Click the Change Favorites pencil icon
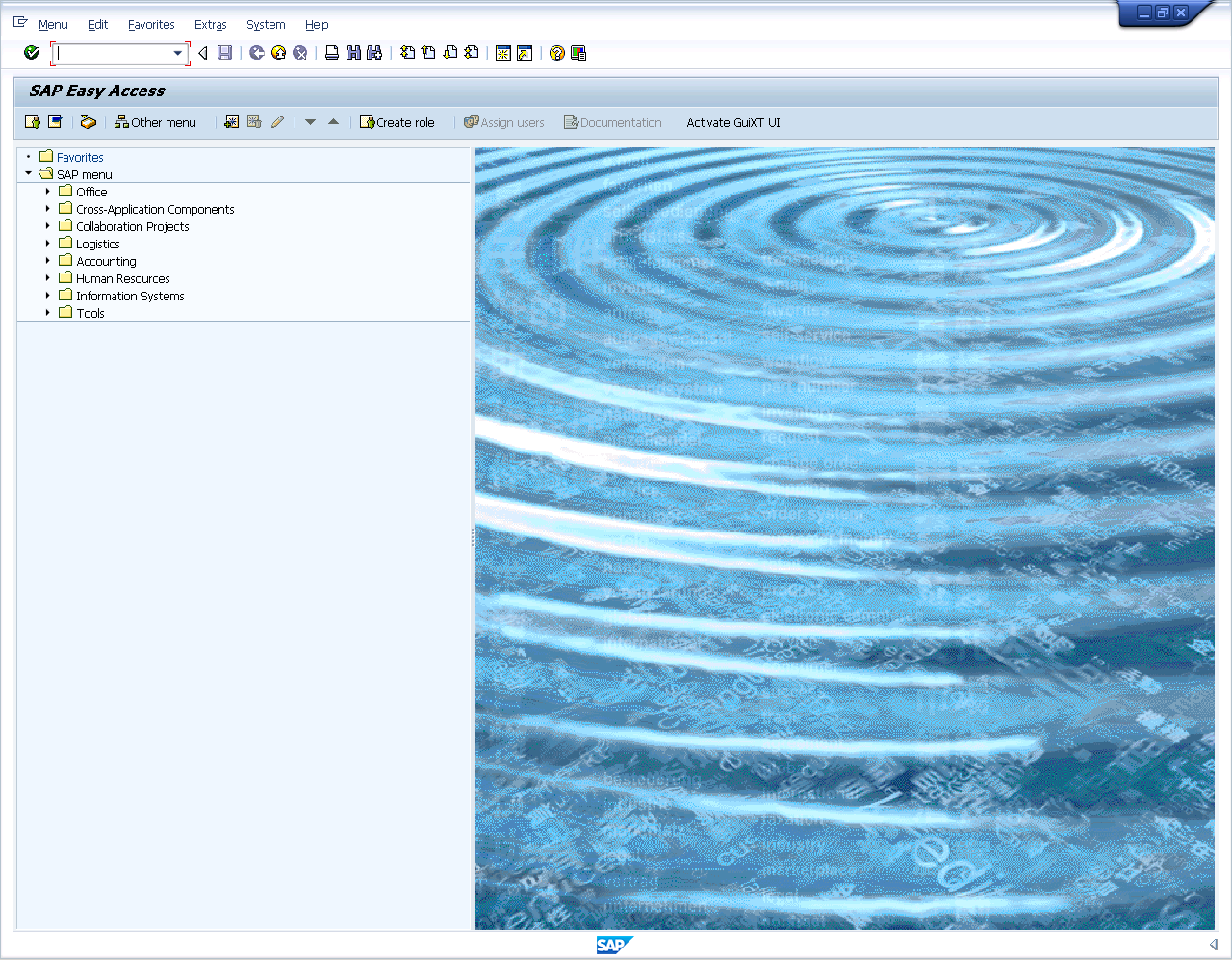The height and width of the screenshot is (961, 1232). [277, 121]
